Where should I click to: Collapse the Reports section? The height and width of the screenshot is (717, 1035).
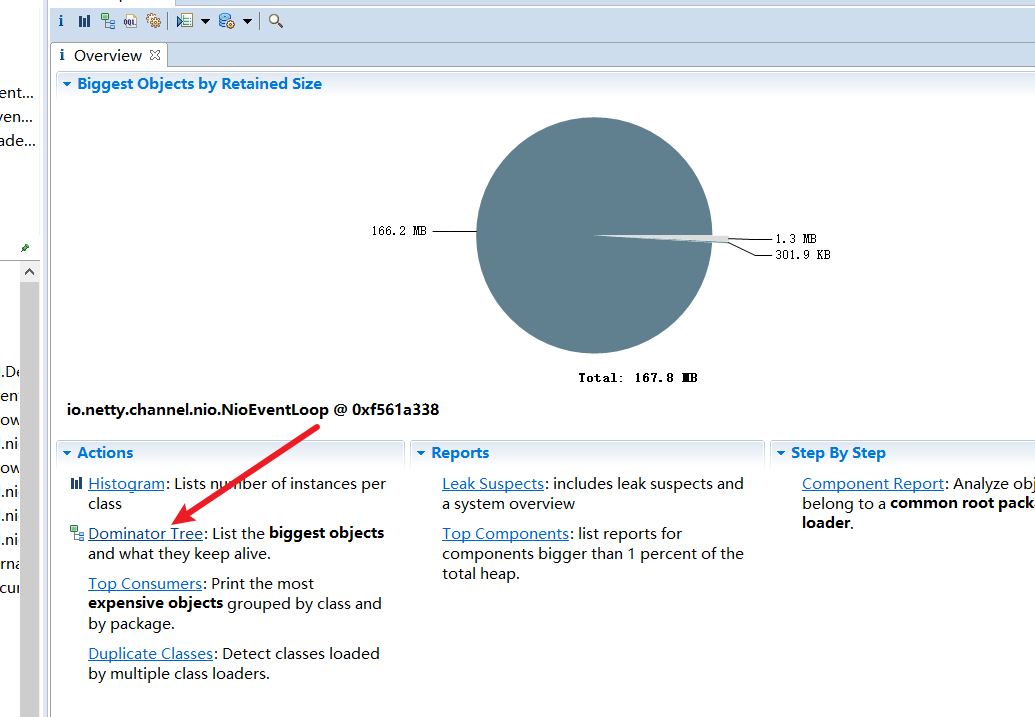[x=421, y=453]
